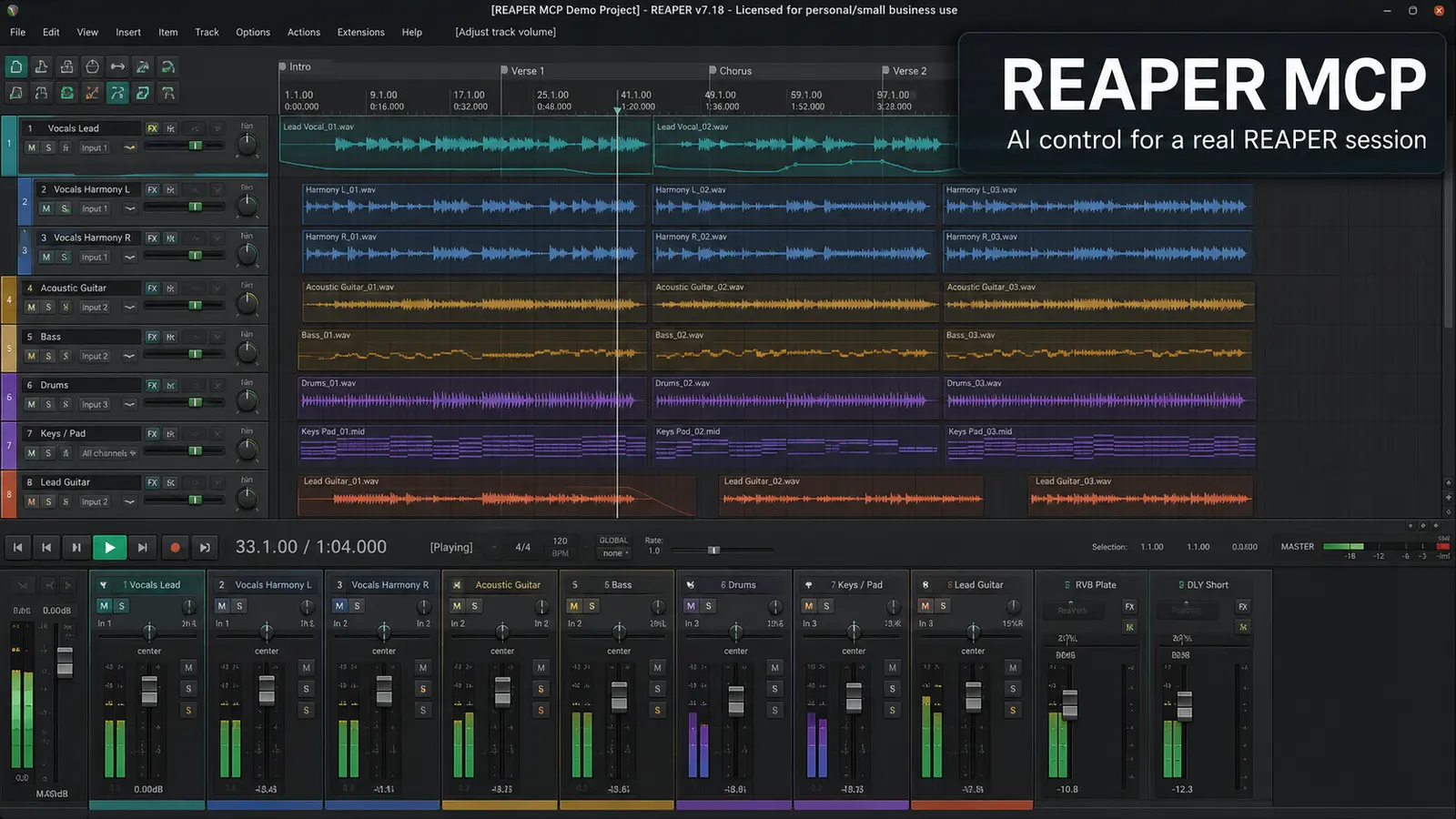Adjust volume slider on Vocals Lead track panel
The width and height of the screenshot is (1456, 819).
click(x=195, y=146)
